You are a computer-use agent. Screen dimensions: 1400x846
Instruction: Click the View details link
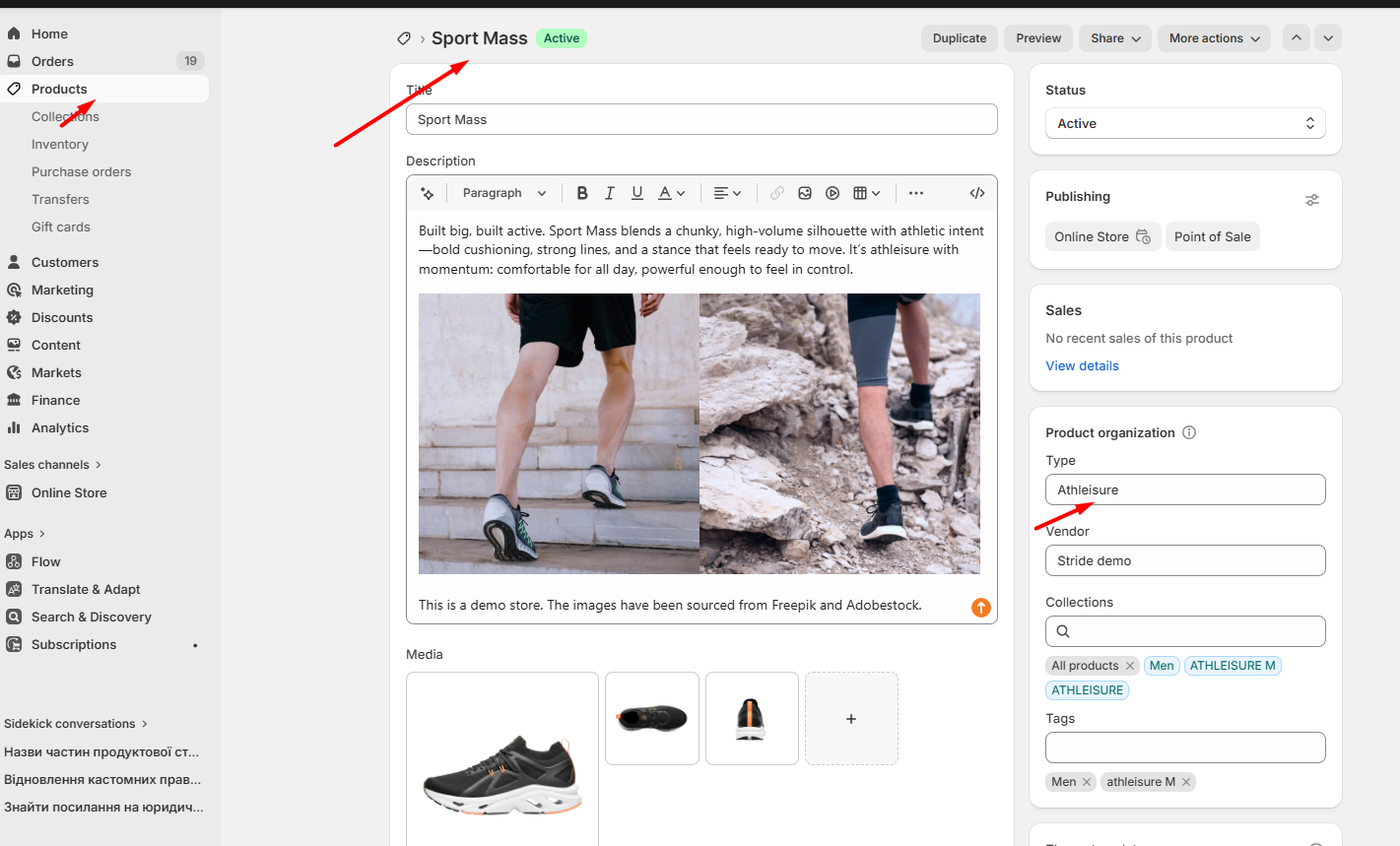point(1082,365)
